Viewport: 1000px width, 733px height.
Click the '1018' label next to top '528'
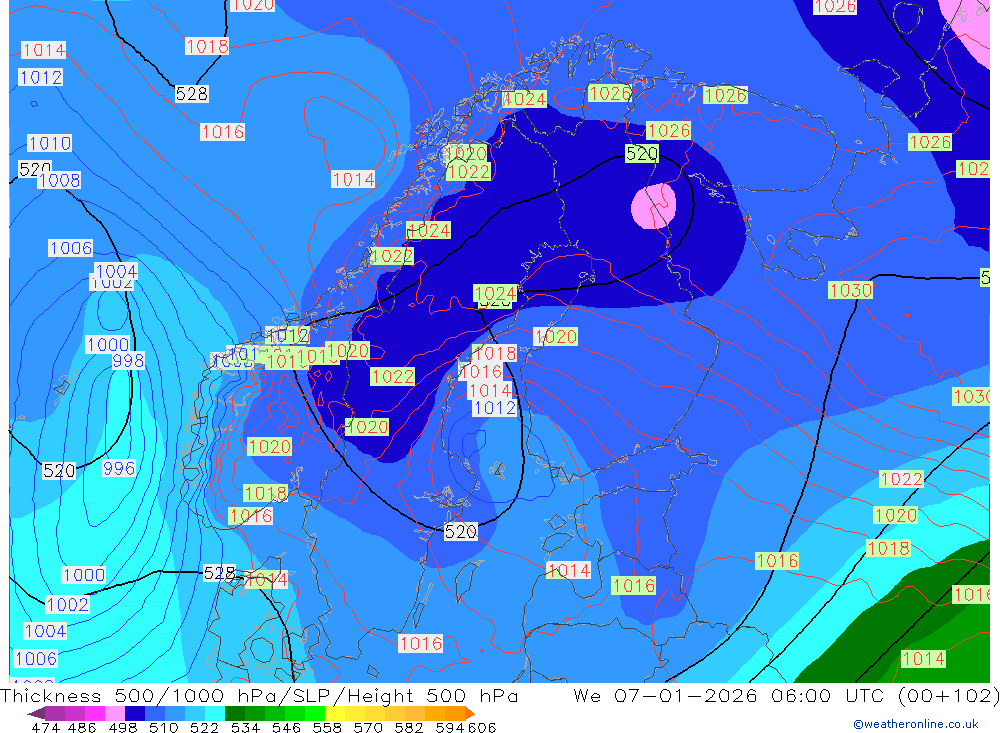point(207,46)
